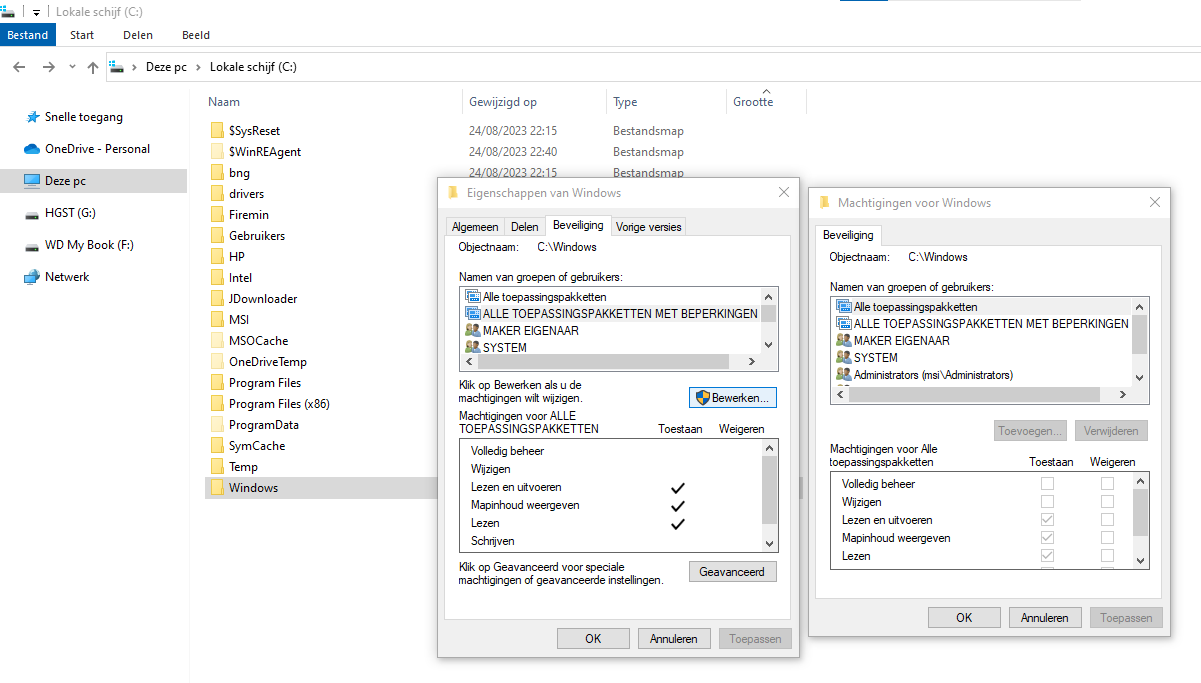Open the Beeld ribbon tab
This screenshot has height=683, width=1201.
(196, 35)
